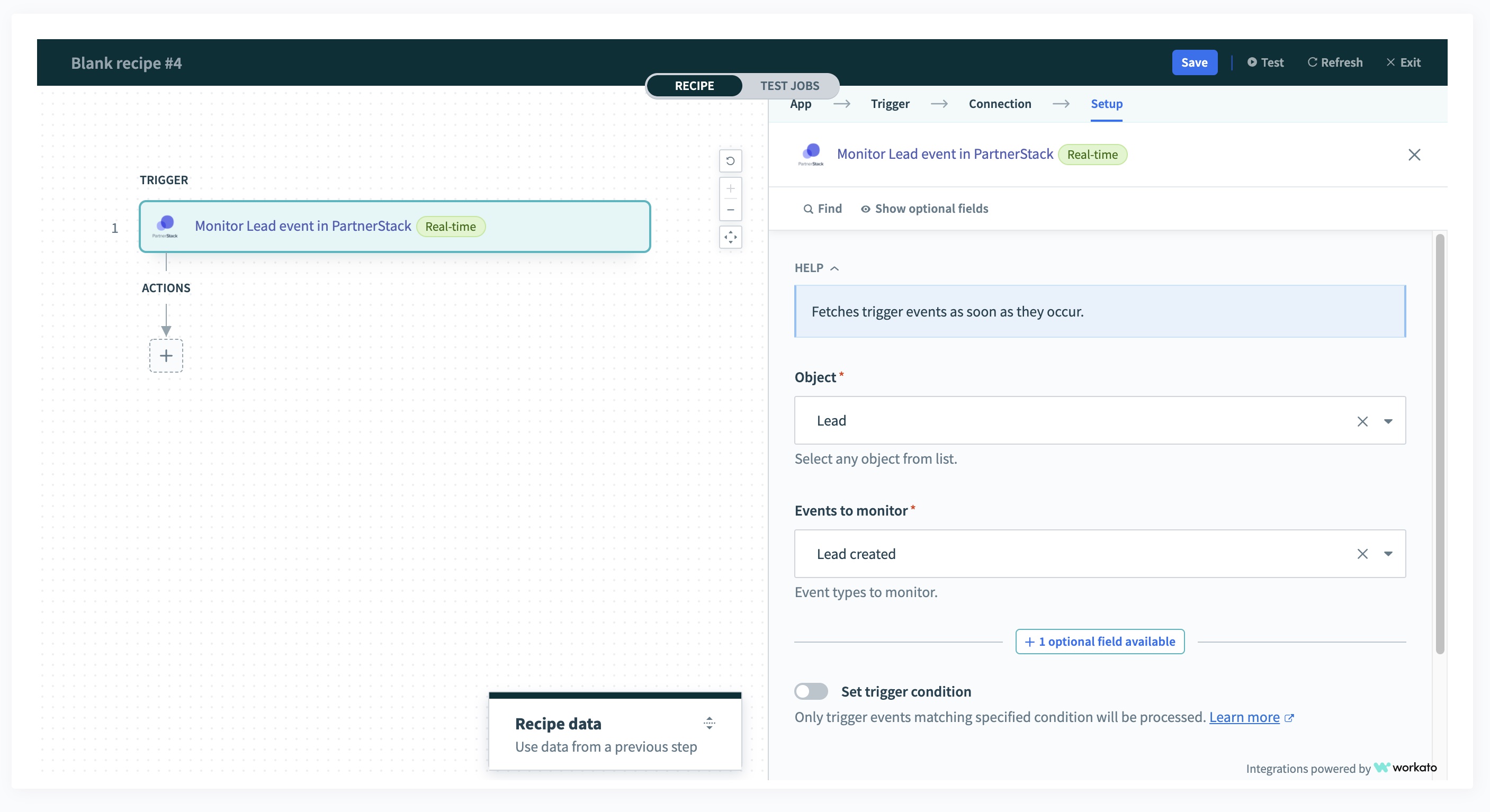Open the Object dropdown arrow
This screenshot has width=1490, height=812.
[x=1388, y=421]
